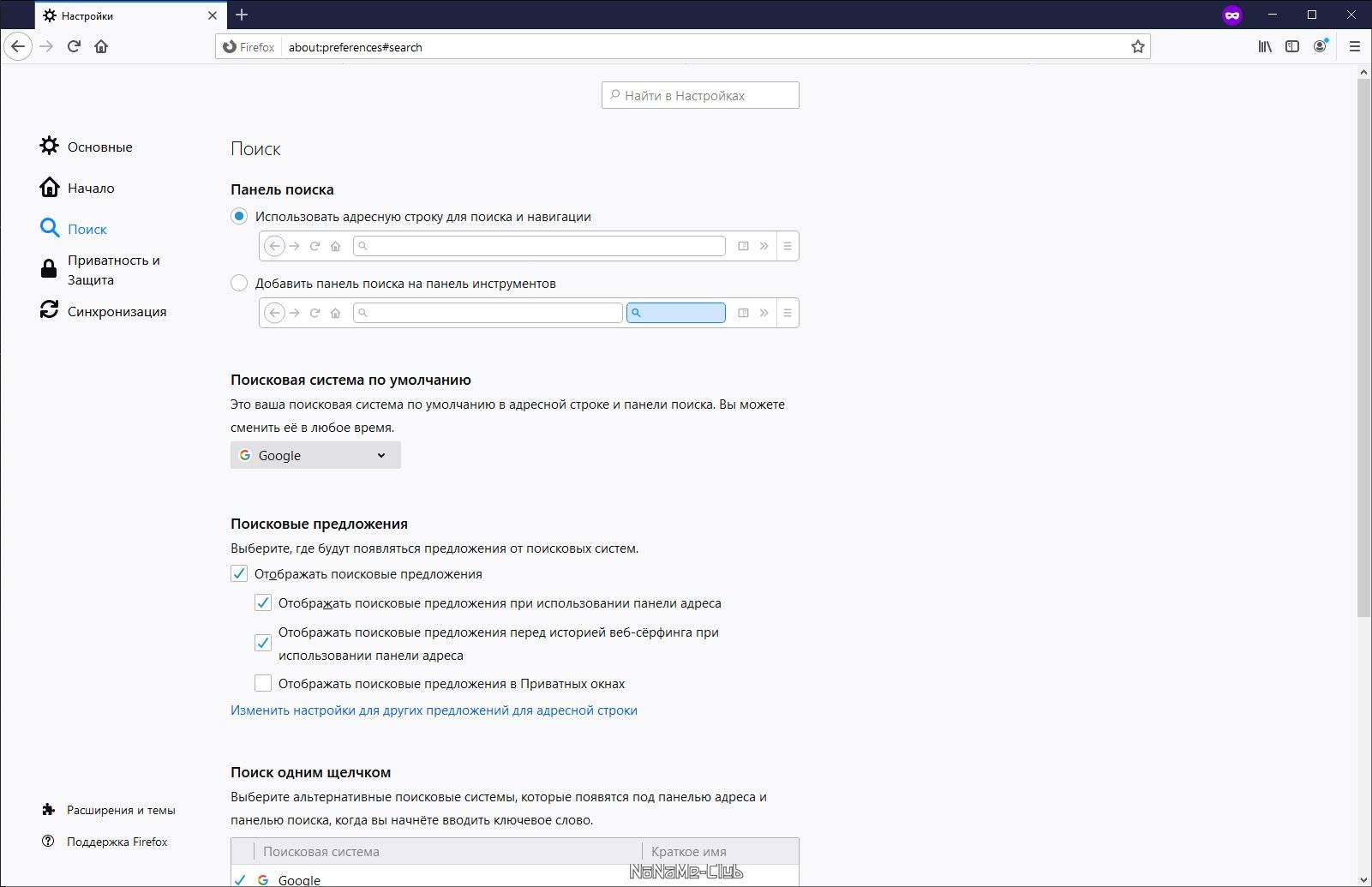Screen dimensions: 1372x887
Task: Bookmark this page with the star icon
Action: (x=1137, y=46)
